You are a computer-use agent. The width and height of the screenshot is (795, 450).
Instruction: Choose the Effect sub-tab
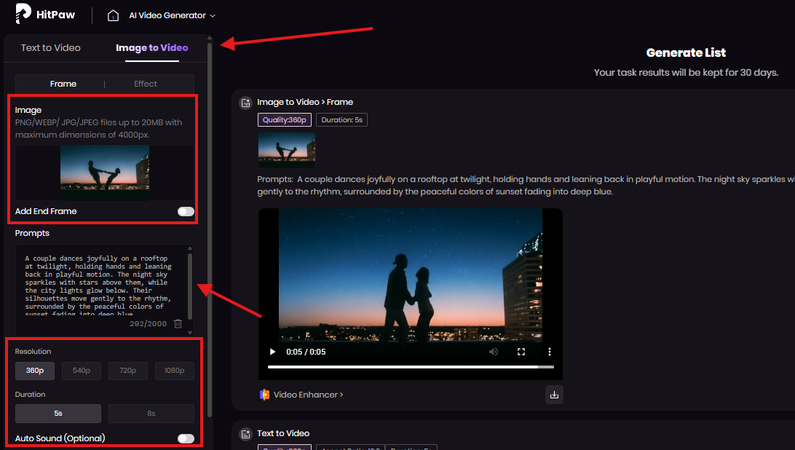(146, 84)
